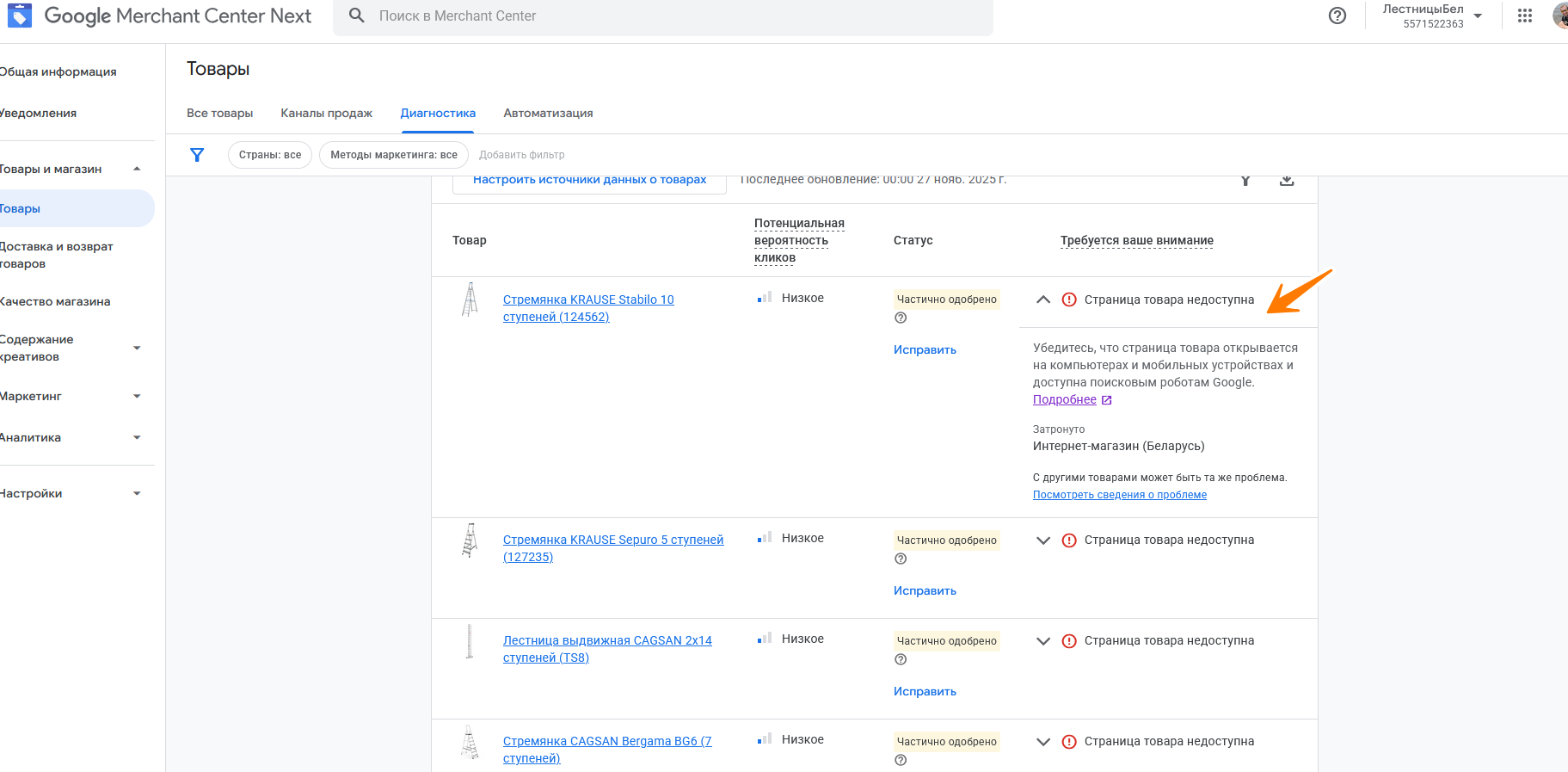Screen dimensions: 1568x772
Task: Click the Google Merchant Center logo icon
Action: [x=19, y=15]
